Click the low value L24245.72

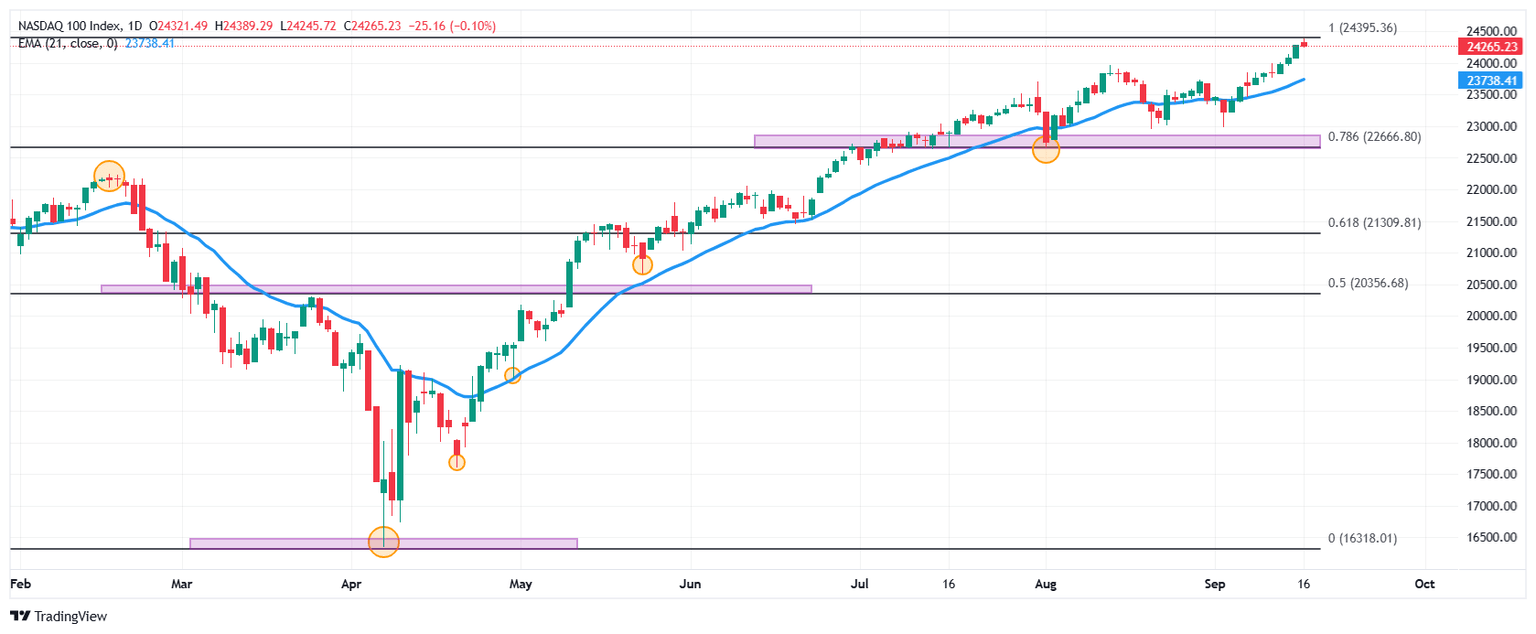pyautogui.click(x=307, y=25)
